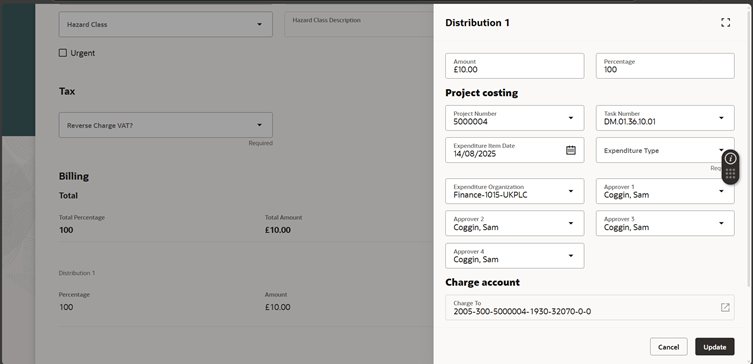Expand the Project Number dropdown arrow
The width and height of the screenshot is (753, 364).
pos(571,118)
